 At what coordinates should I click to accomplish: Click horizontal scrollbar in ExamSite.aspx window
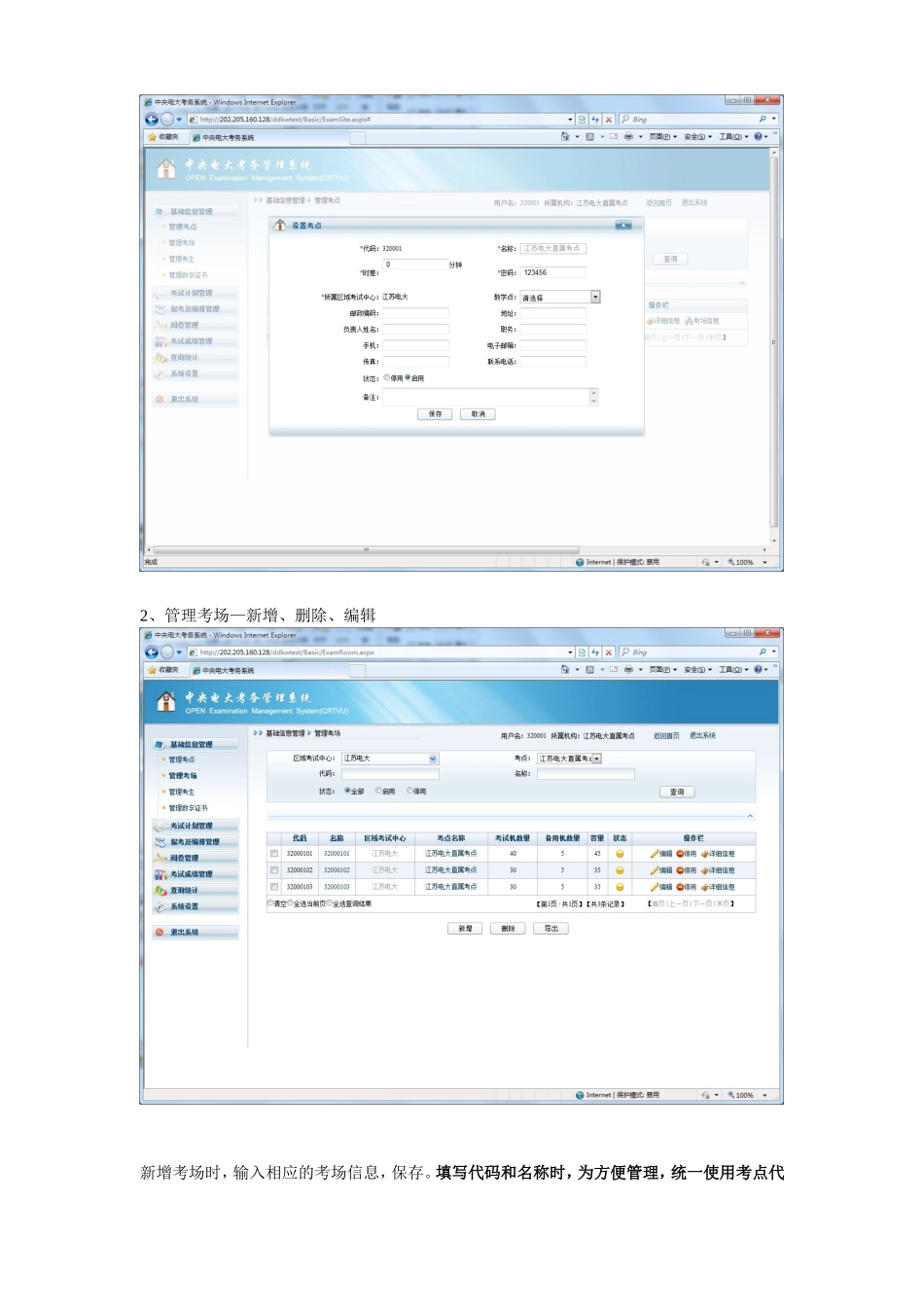click(x=367, y=549)
